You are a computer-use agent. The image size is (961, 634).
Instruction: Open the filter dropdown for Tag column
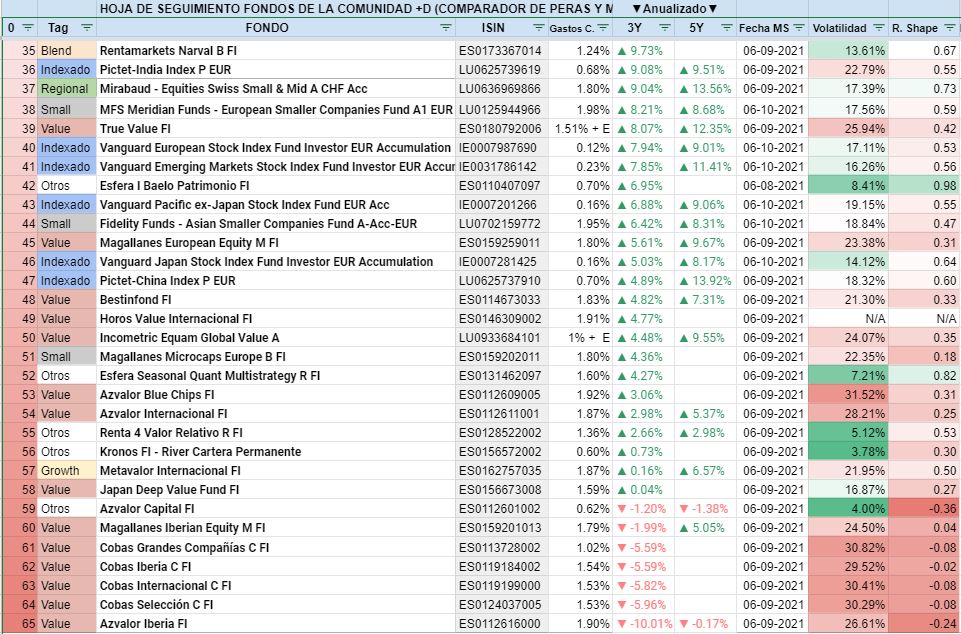click(x=87, y=28)
